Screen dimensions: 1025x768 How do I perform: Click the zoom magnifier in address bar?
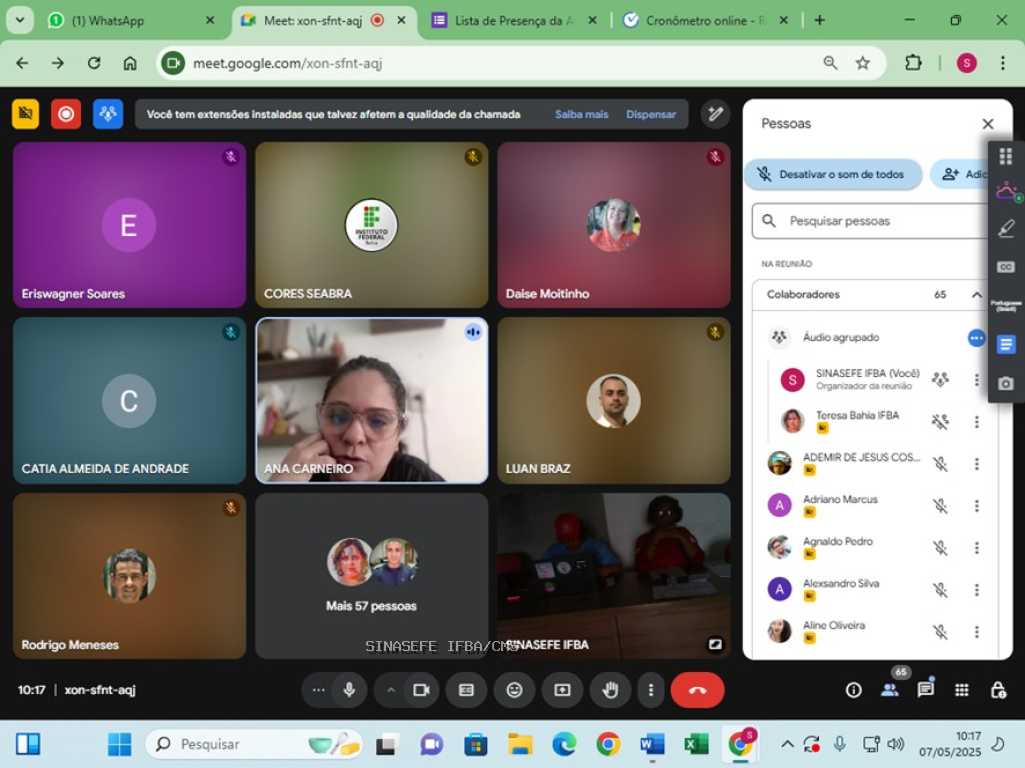coord(830,63)
